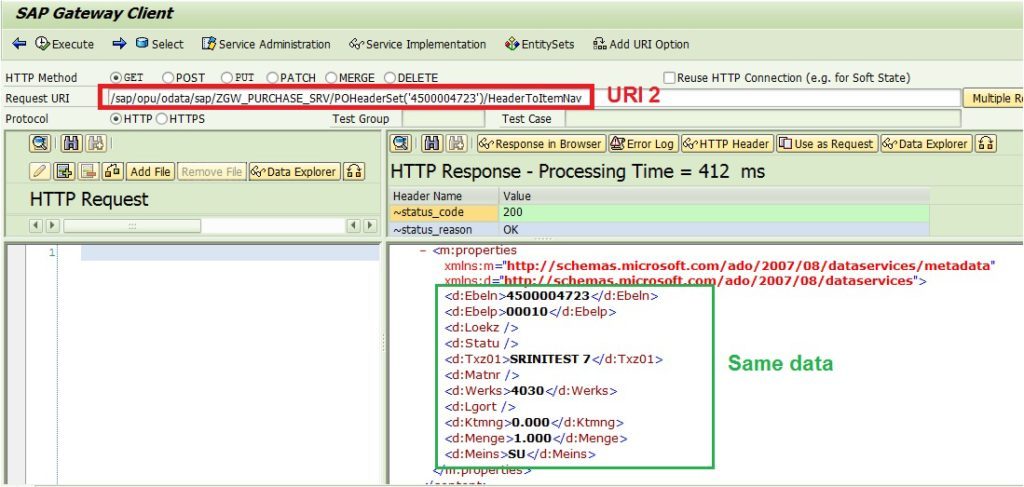The width and height of the screenshot is (1024, 487).
Task: Click Find Next icon in request pane
Action: pos(95,144)
